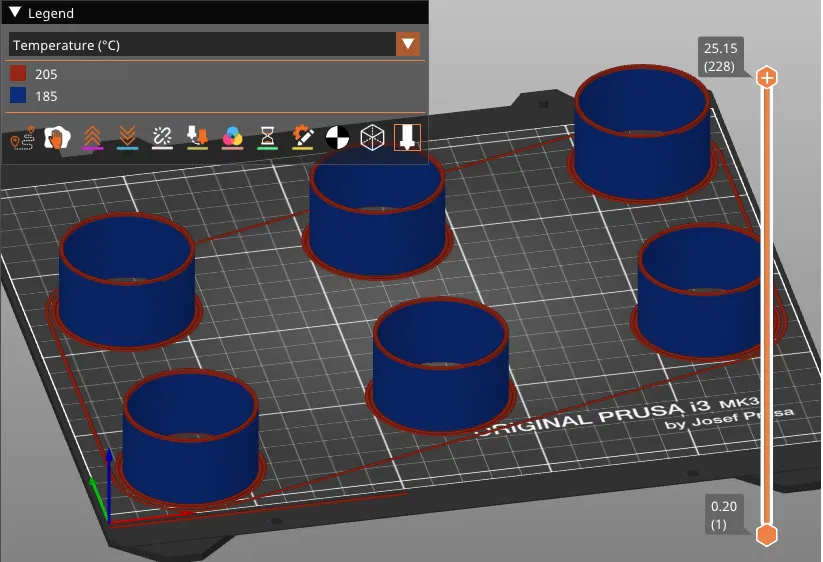
Task: Toggle retractions upward-arrows icon
Action: coord(92,138)
